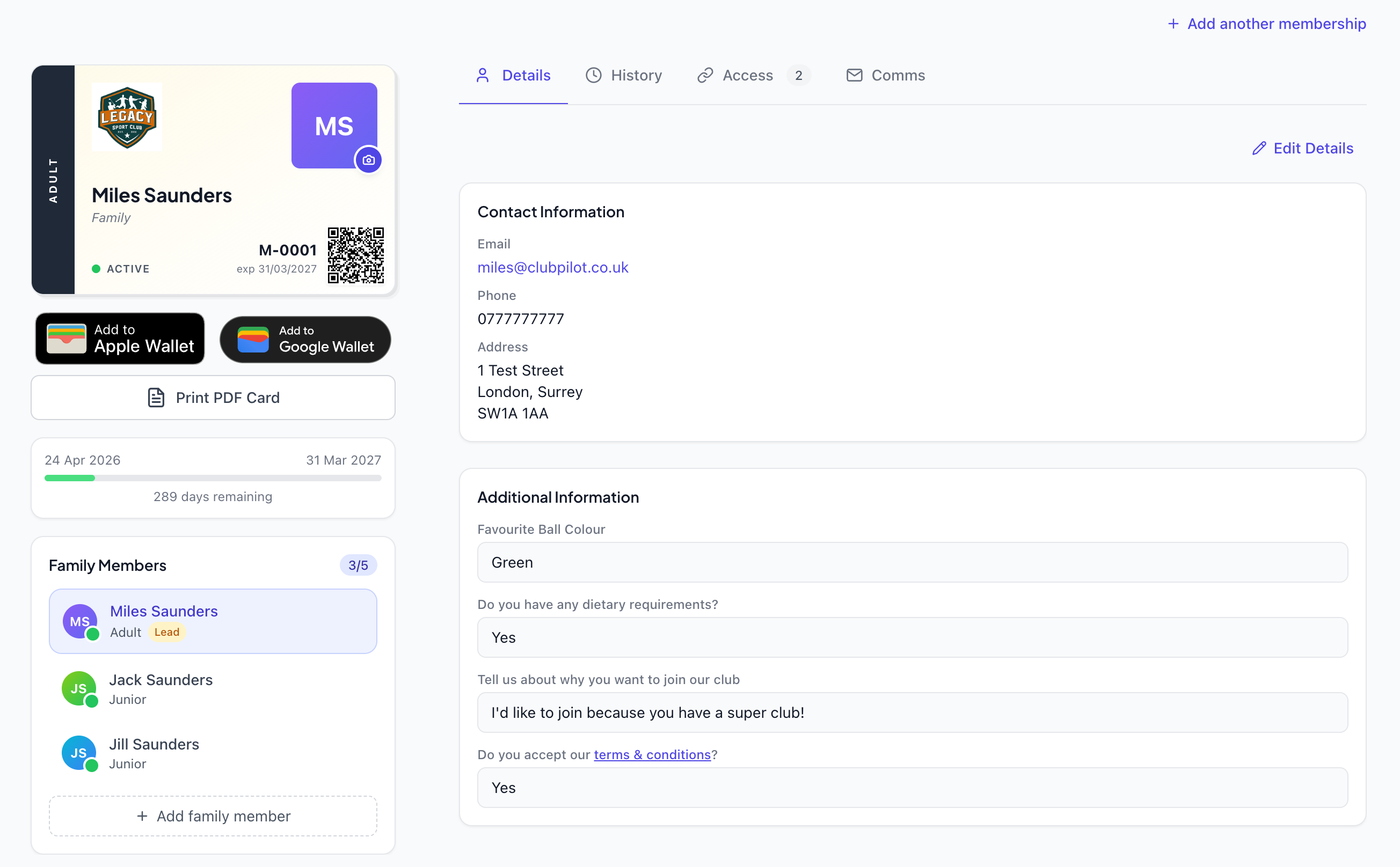The image size is (1400, 867).
Task: Click the Google Wallet logo icon
Action: coord(253,339)
